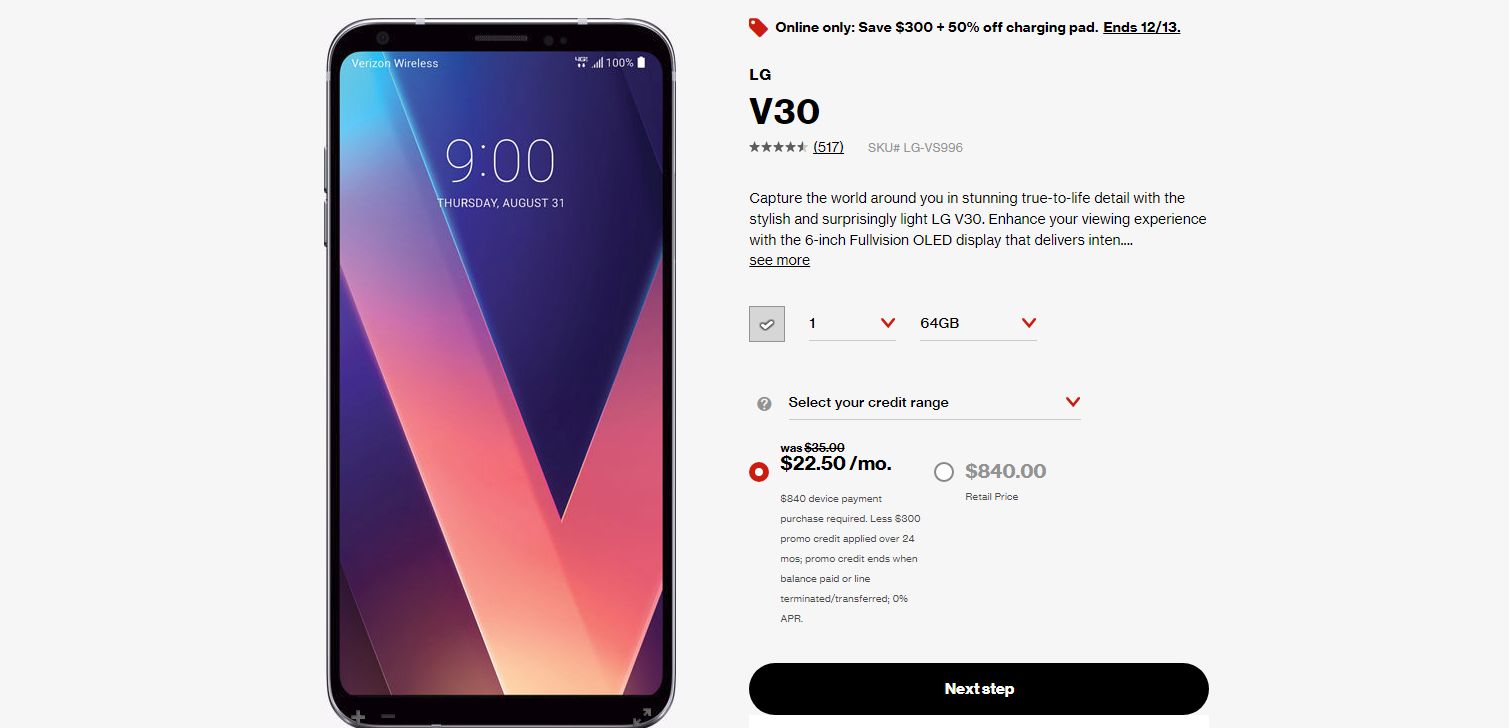
Task: Choose the $840.00 Retail Price option
Action: [x=944, y=472]
